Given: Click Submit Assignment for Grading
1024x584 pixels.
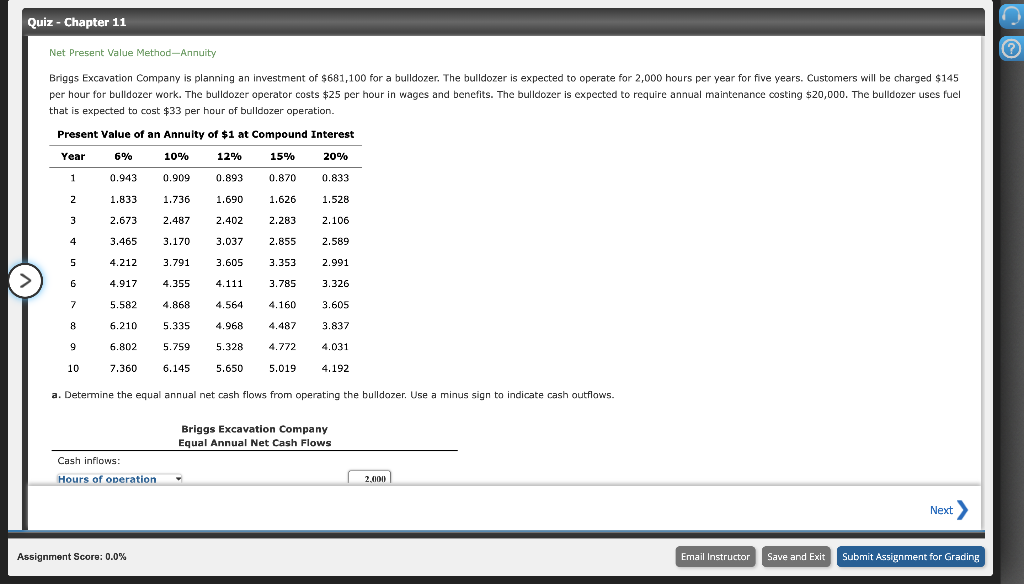Looking at the screenshot, I should coord(910,556).
